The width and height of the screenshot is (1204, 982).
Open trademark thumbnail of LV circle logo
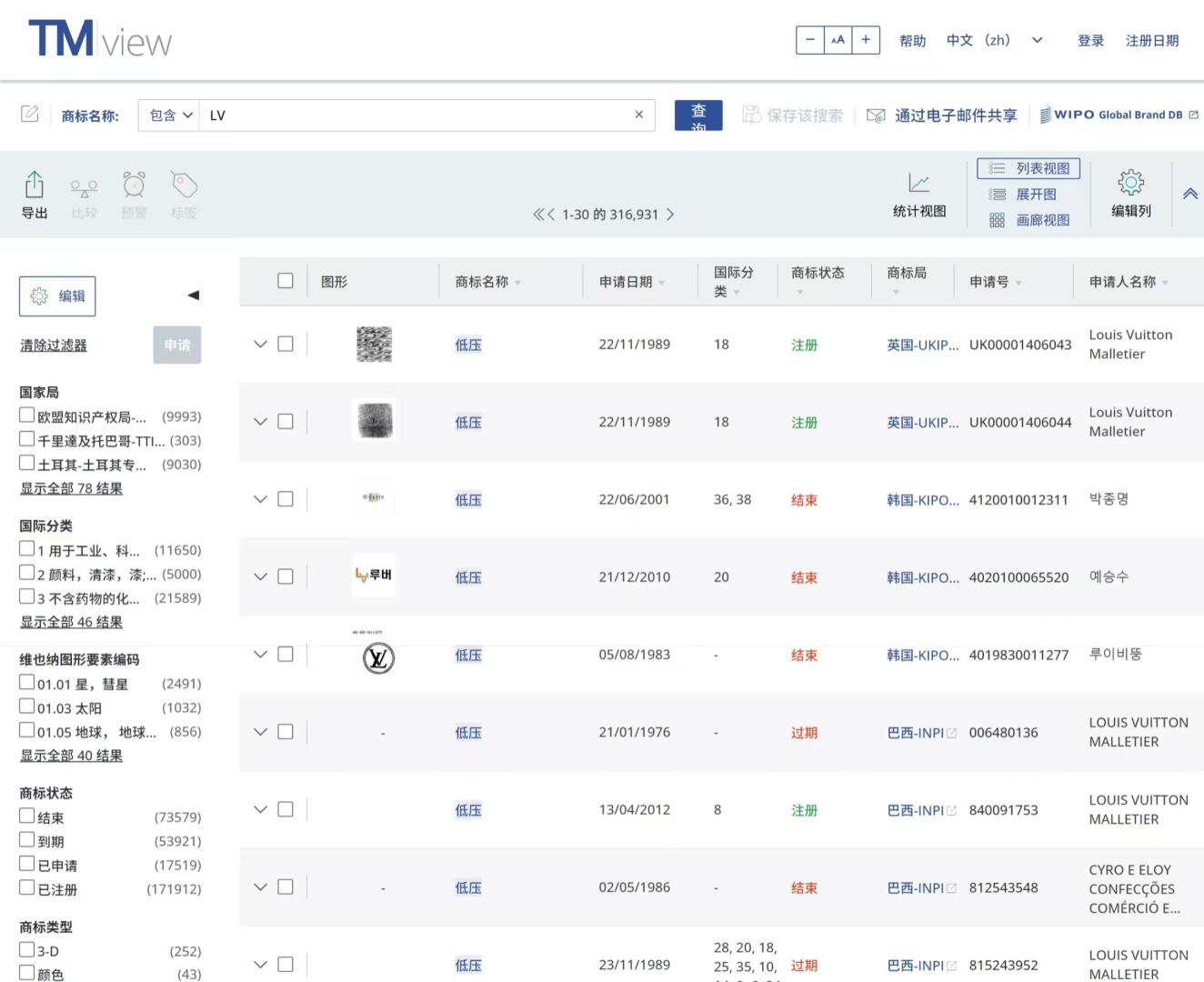coord(378,657)
